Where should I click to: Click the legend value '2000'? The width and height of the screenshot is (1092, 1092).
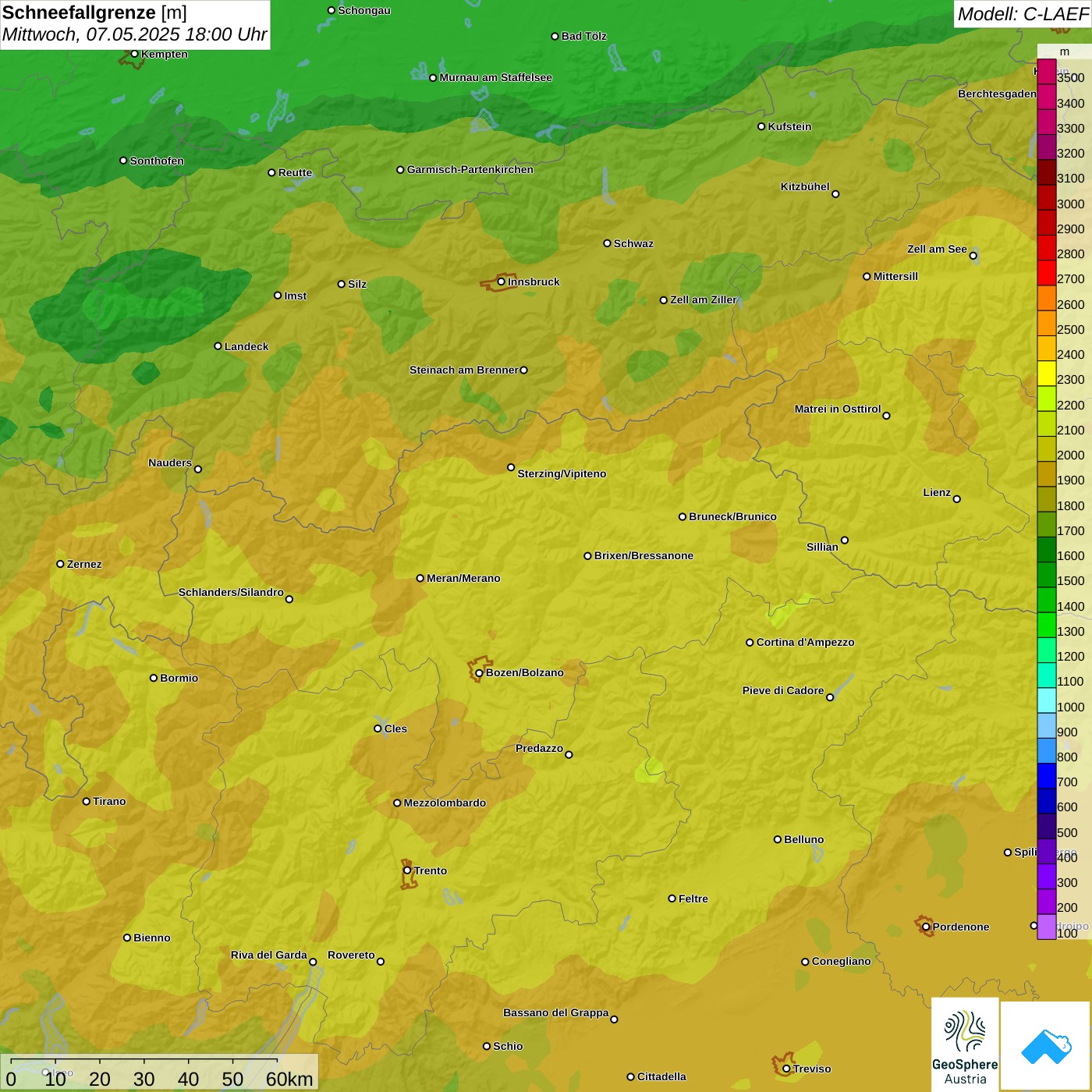[x=1071, y=455]
